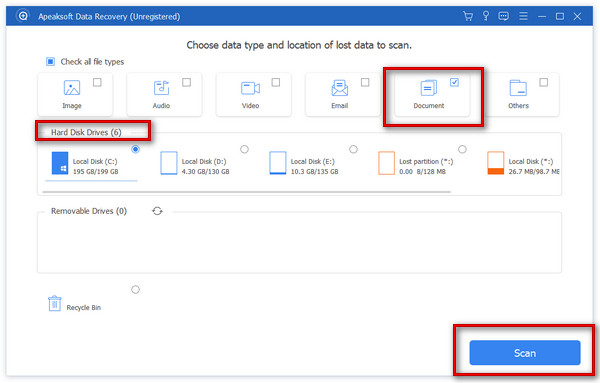Screen dimensions: 600x383
Task: Enable the Email checkbox
Action: pyautogui.click(x=365, y=82)
